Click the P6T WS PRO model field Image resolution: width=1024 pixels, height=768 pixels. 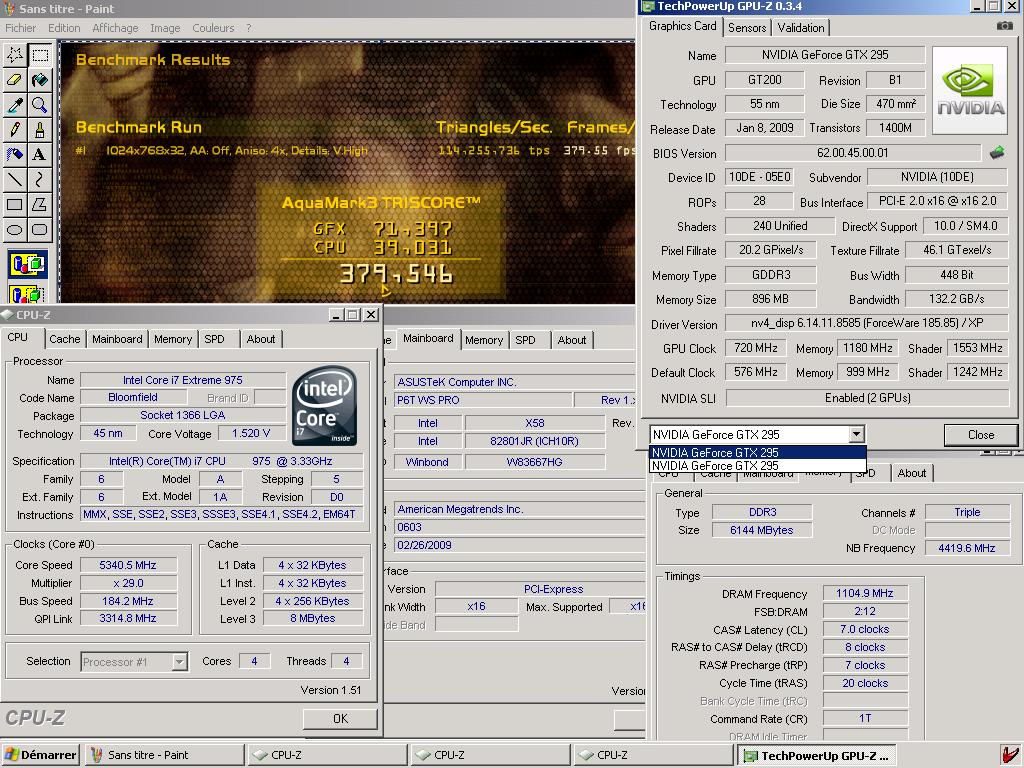click(x=482, y=400)
